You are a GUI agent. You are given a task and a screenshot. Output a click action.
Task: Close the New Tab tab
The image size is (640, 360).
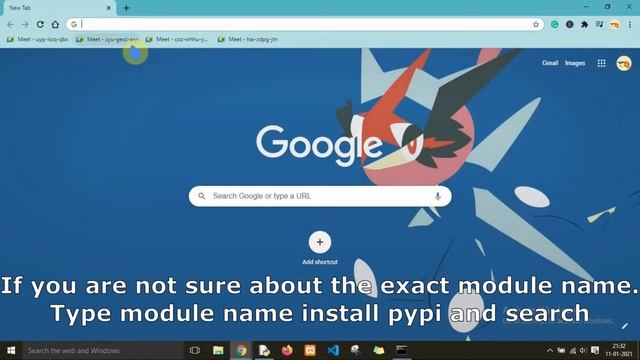pos(109,8)
